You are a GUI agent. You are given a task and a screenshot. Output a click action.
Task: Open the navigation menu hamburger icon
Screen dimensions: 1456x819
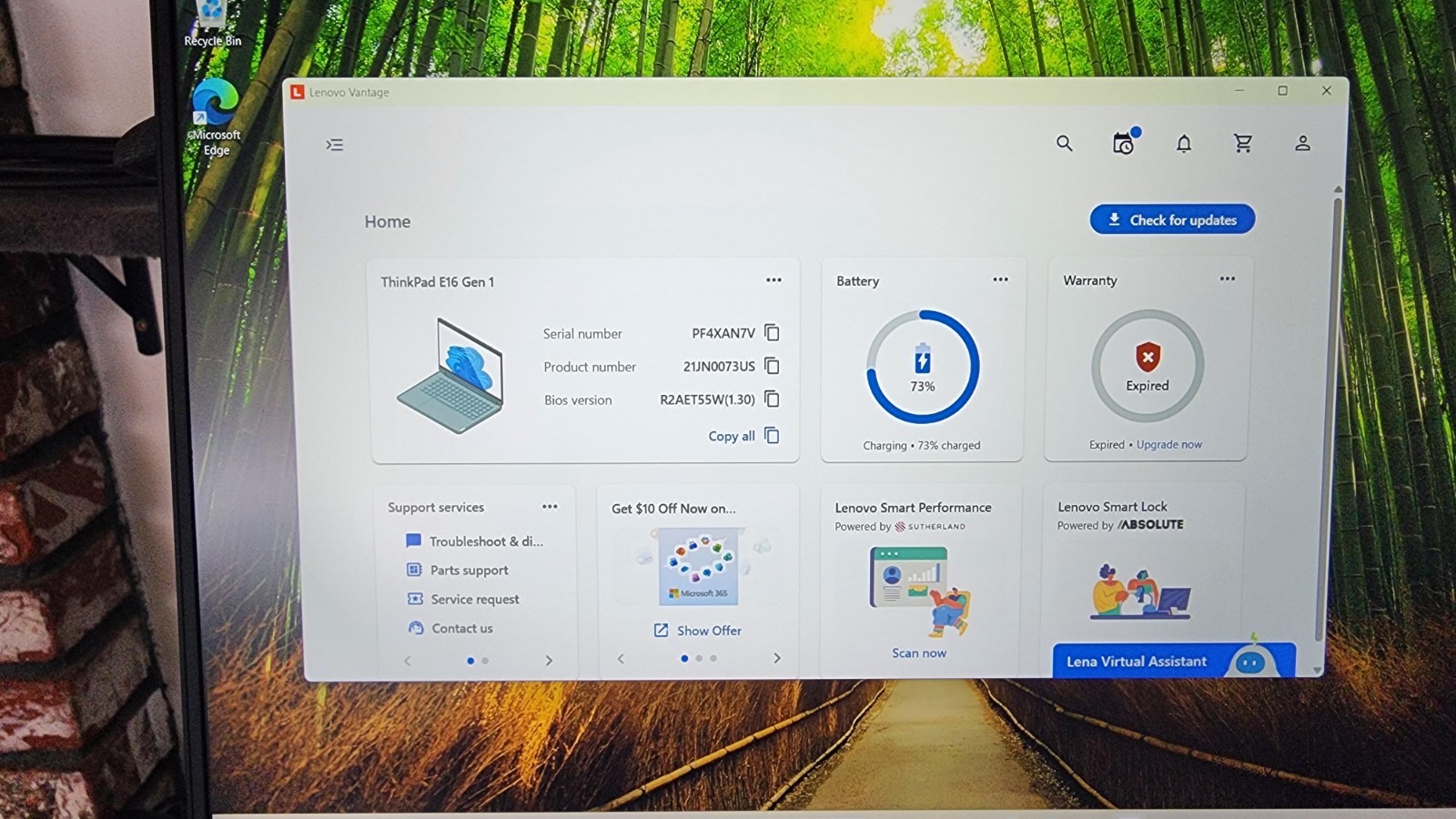335,145
